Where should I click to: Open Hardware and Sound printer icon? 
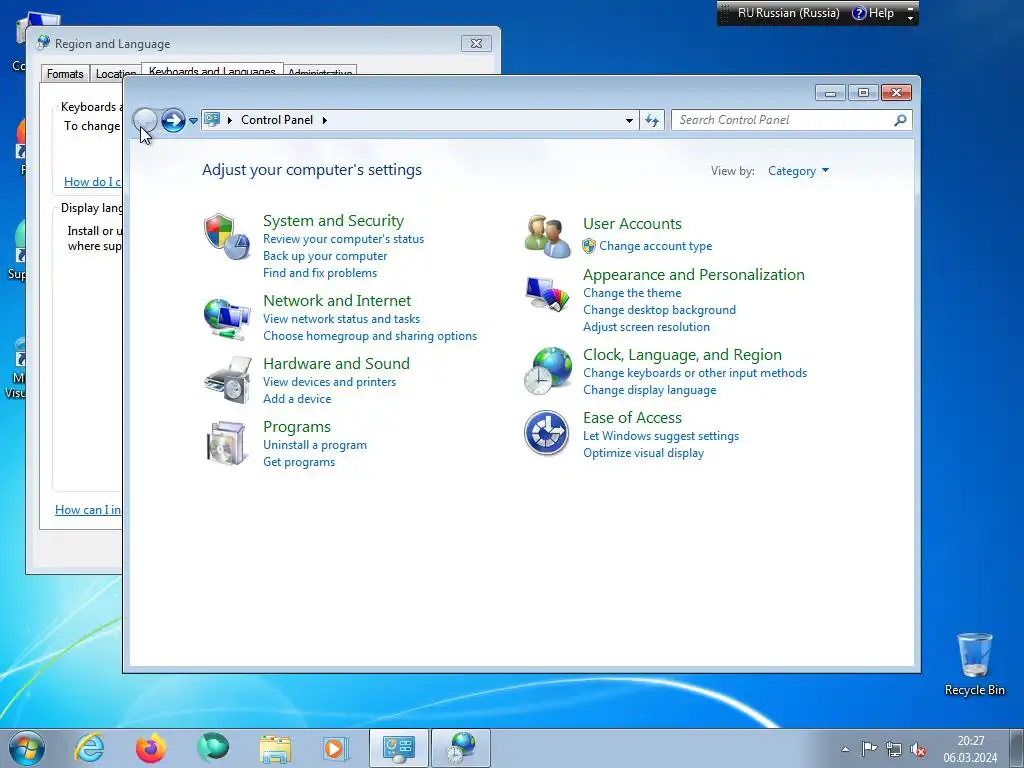point(227,380)
